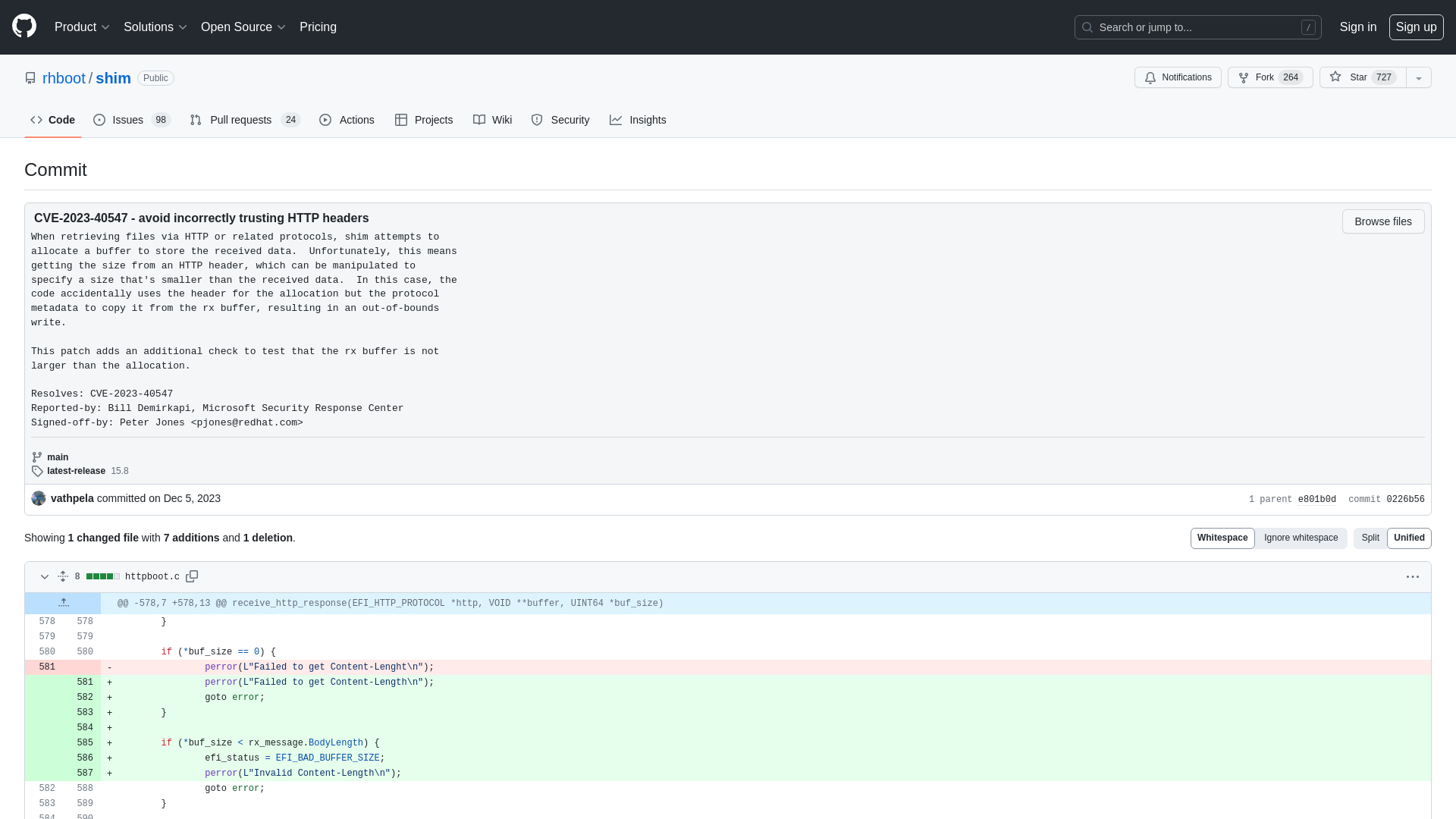Focus the Search or jump to field
The width and height of the screenshot is (1456, 819).
click(1197, 27)
